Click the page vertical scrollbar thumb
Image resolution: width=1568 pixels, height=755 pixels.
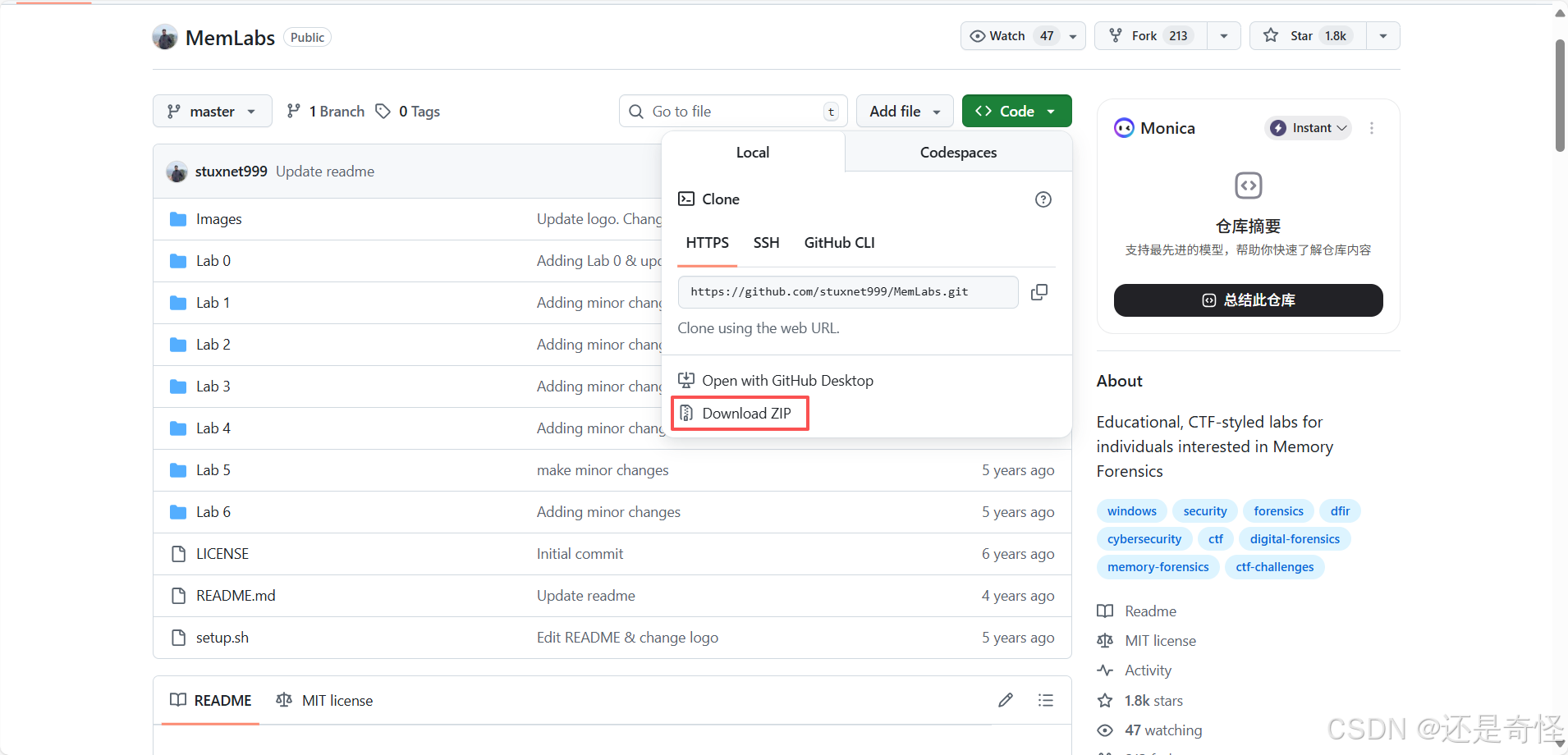1560,94
